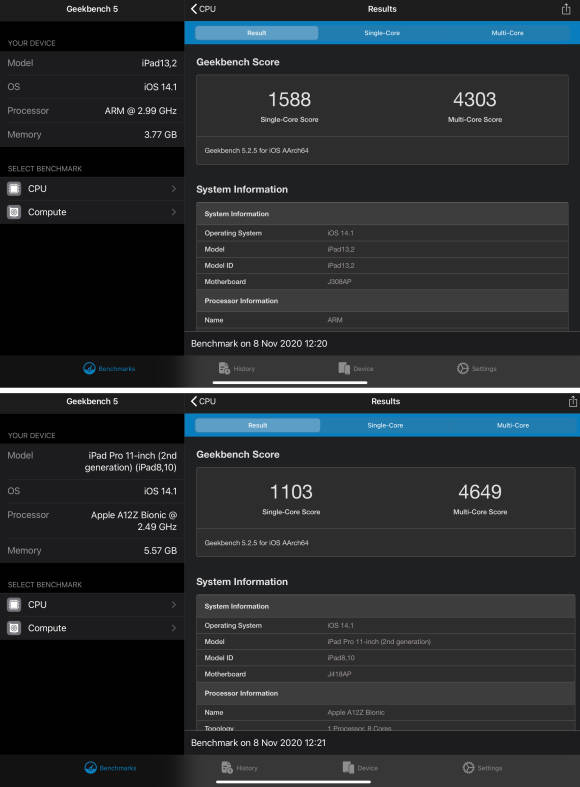The width and height of the screenshot is (580, 787).
Task: Click Name Apple A12Z Bionic row
Action: 386,713
